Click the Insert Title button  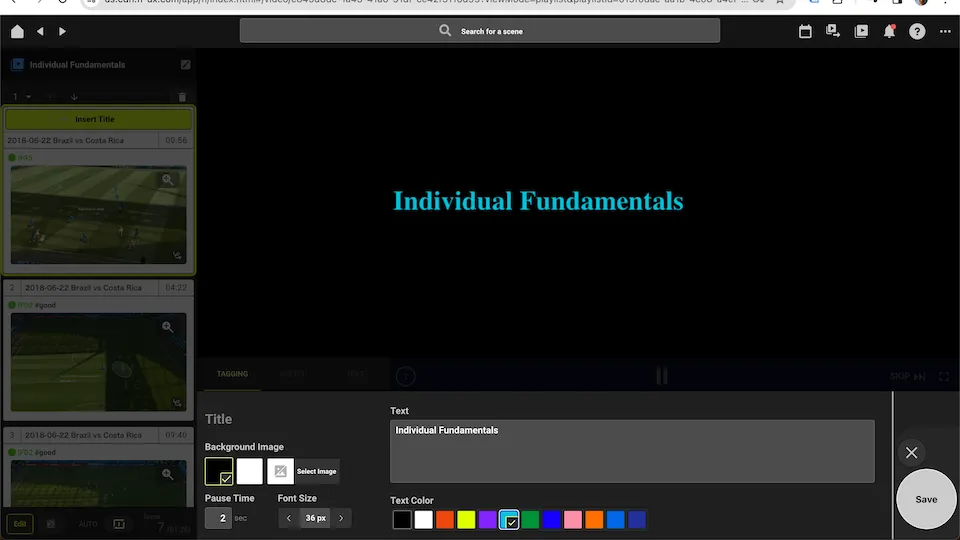(98, 119)
